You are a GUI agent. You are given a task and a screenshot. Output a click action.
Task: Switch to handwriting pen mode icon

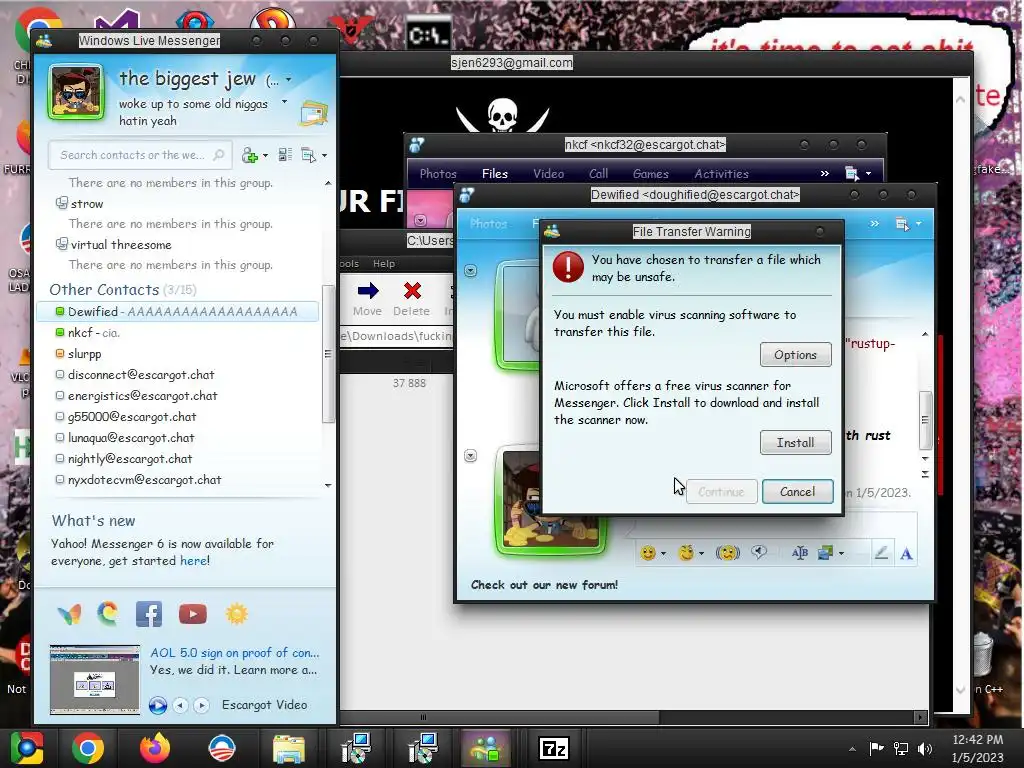[881, 553]
